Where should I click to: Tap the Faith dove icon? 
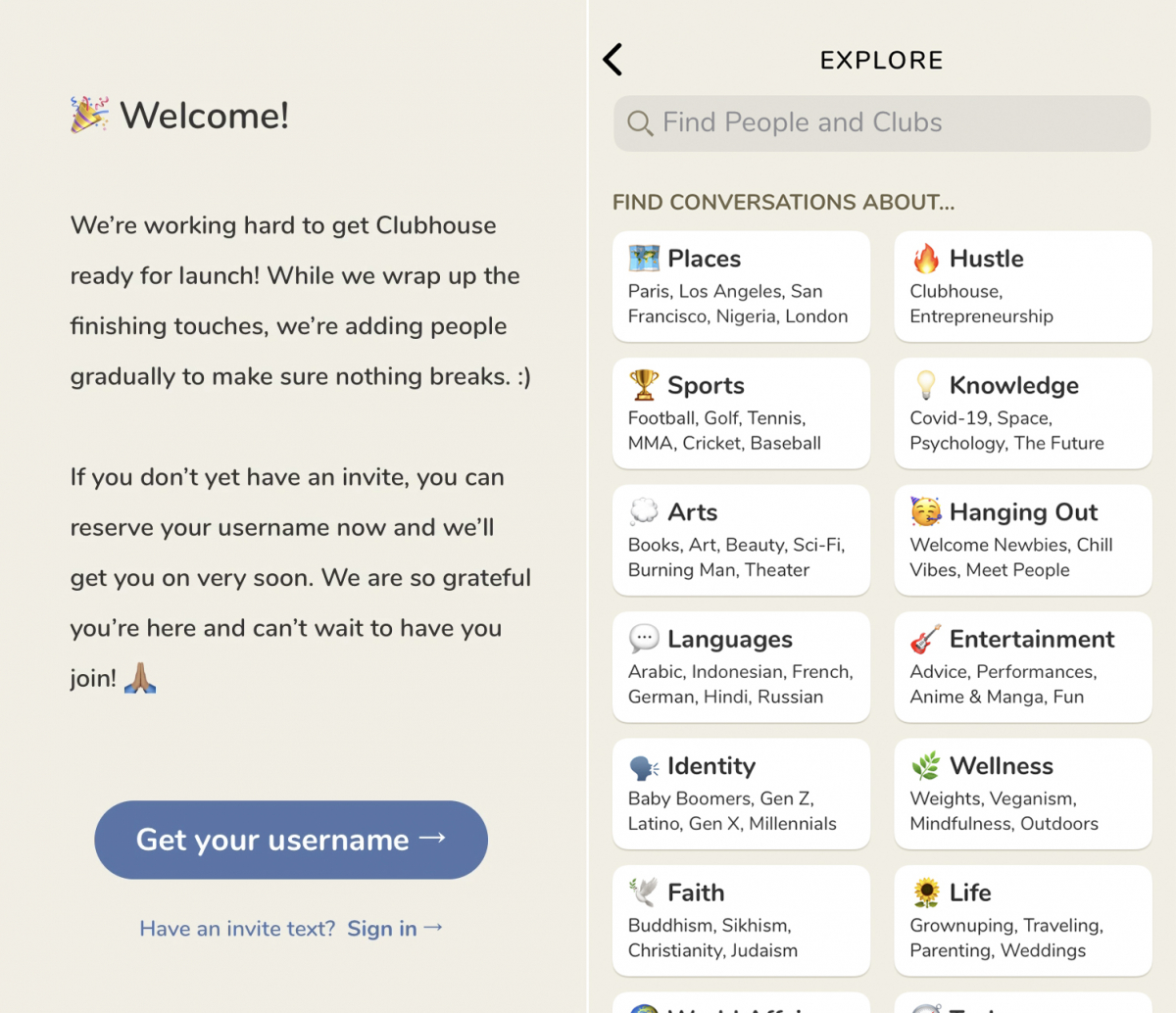[x=644, y=892]
